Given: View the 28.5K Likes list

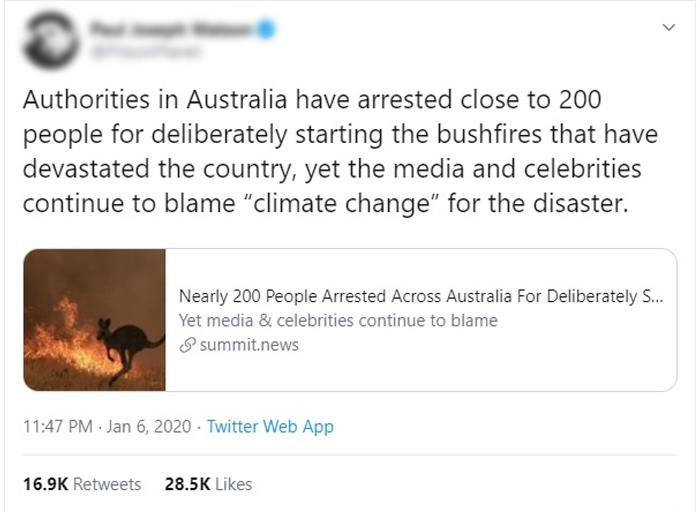Looking at the screenshot, I should click(x=208, y=484).
